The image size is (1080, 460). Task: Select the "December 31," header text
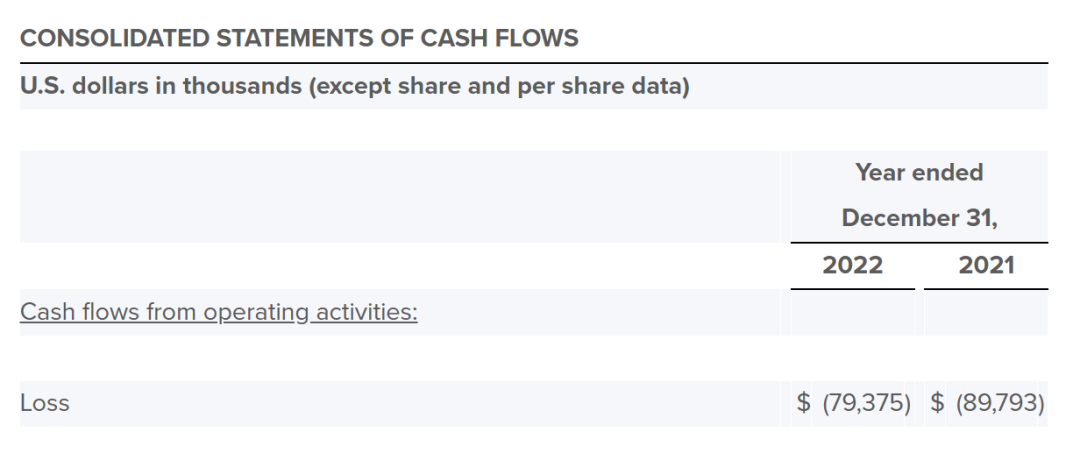(919, 217)
